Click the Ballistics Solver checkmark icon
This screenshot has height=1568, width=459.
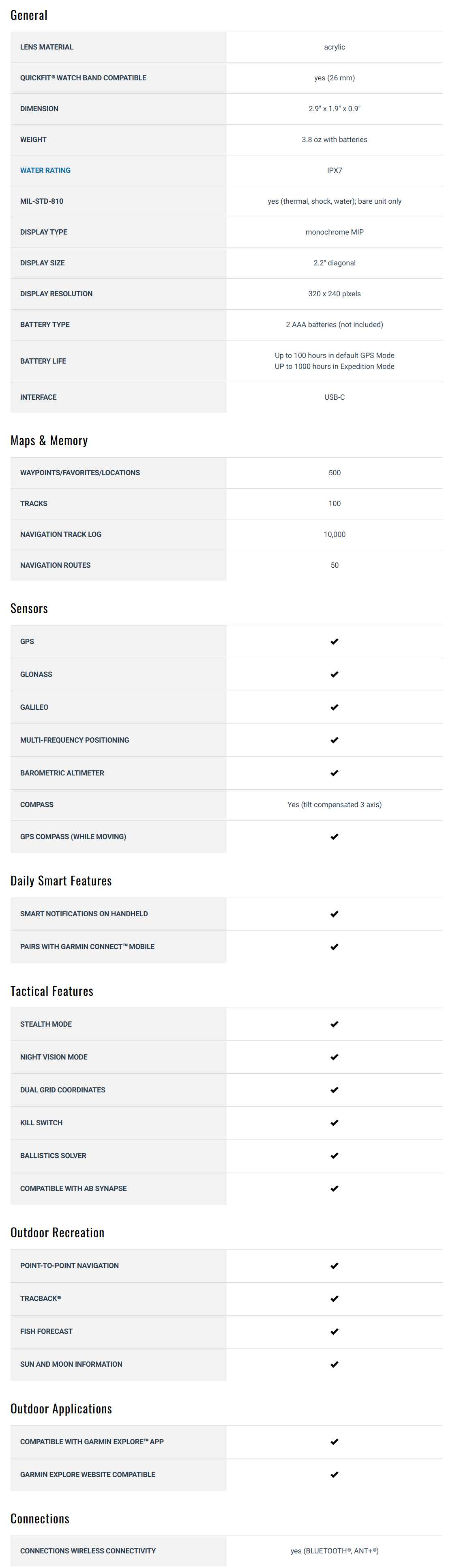tap(335, 1156)
